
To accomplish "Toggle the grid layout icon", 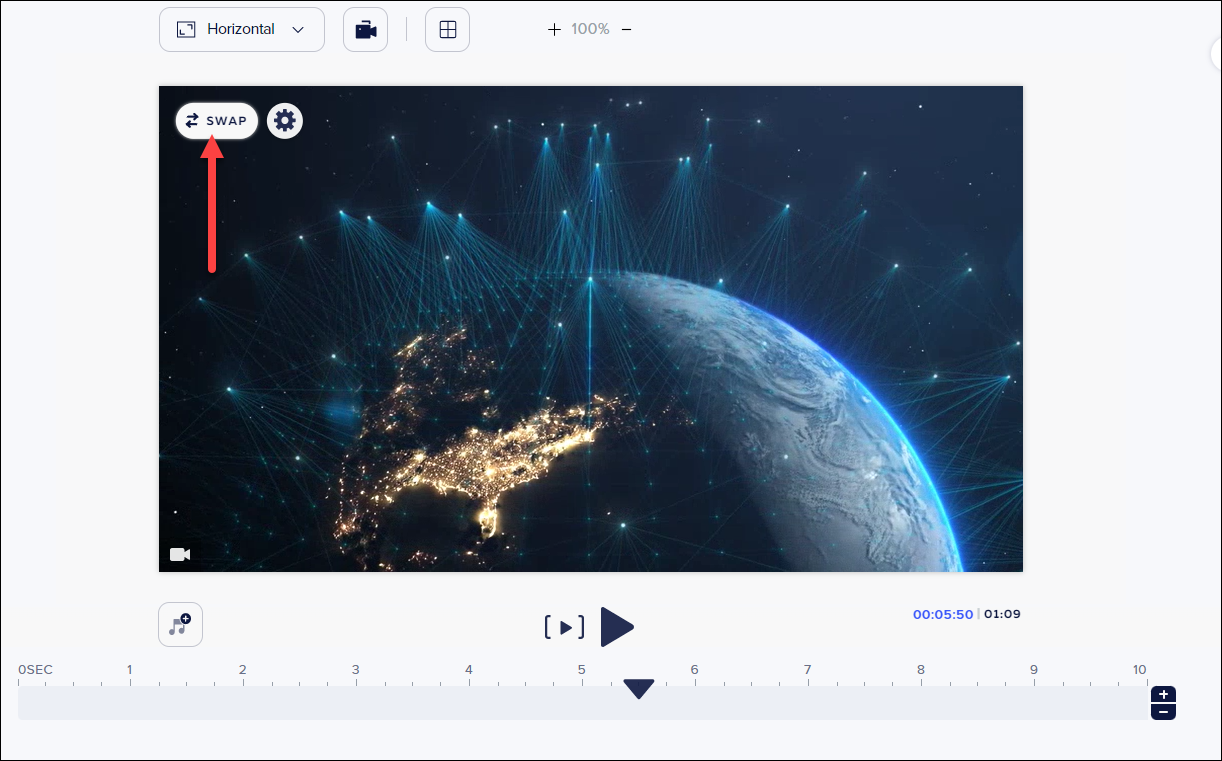I will (x=447, y=30).
